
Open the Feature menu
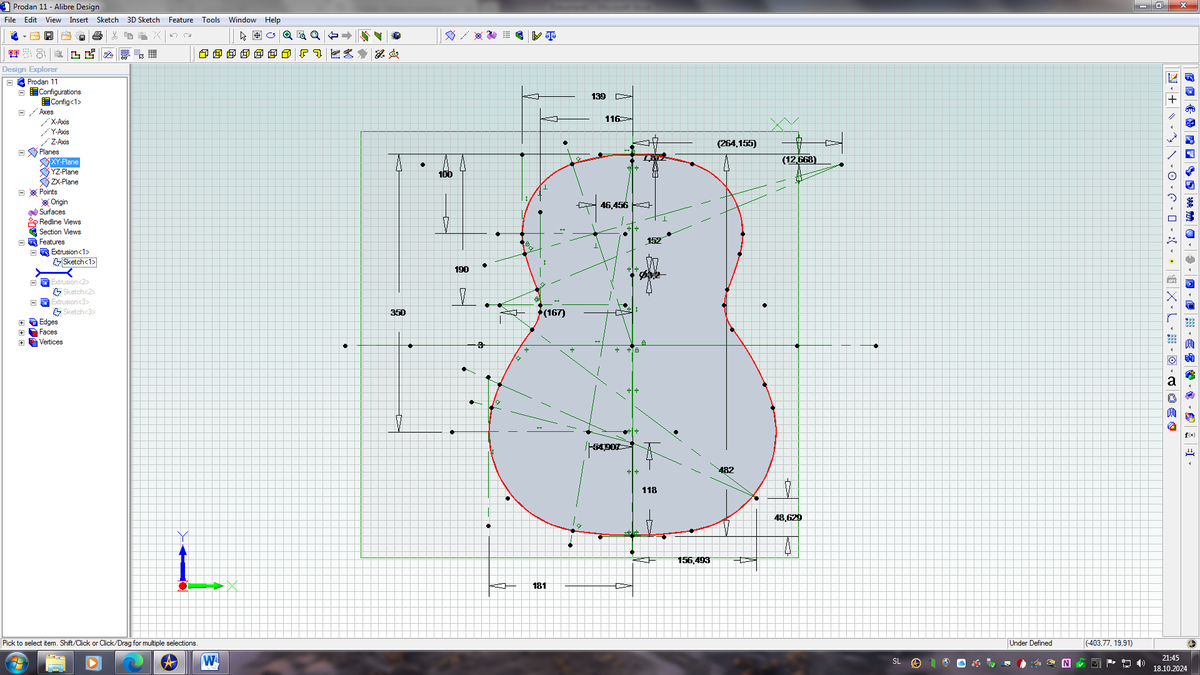[180, 19]
